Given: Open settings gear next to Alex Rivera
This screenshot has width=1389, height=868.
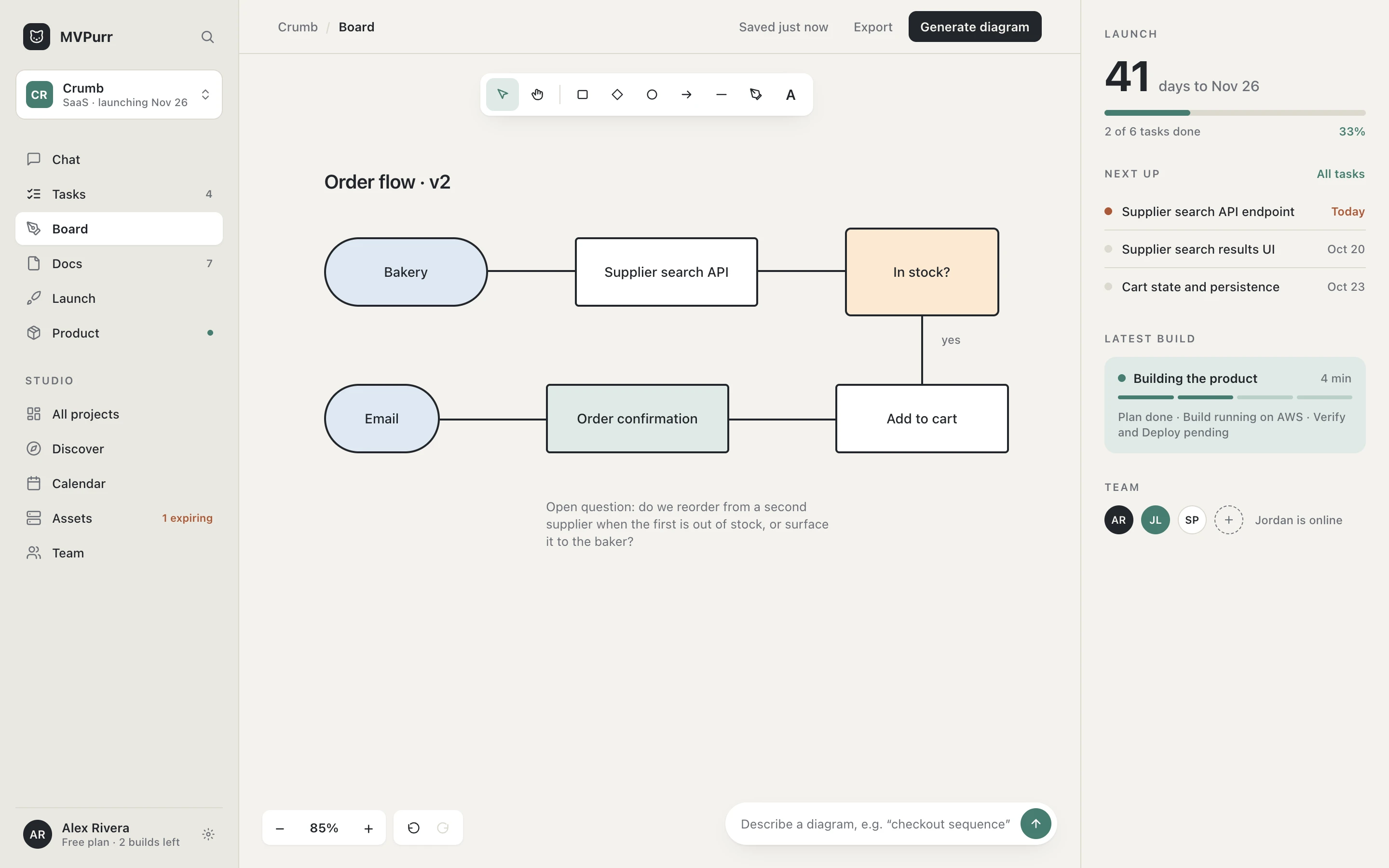Looking at the screenshot, I should [208, 834].
